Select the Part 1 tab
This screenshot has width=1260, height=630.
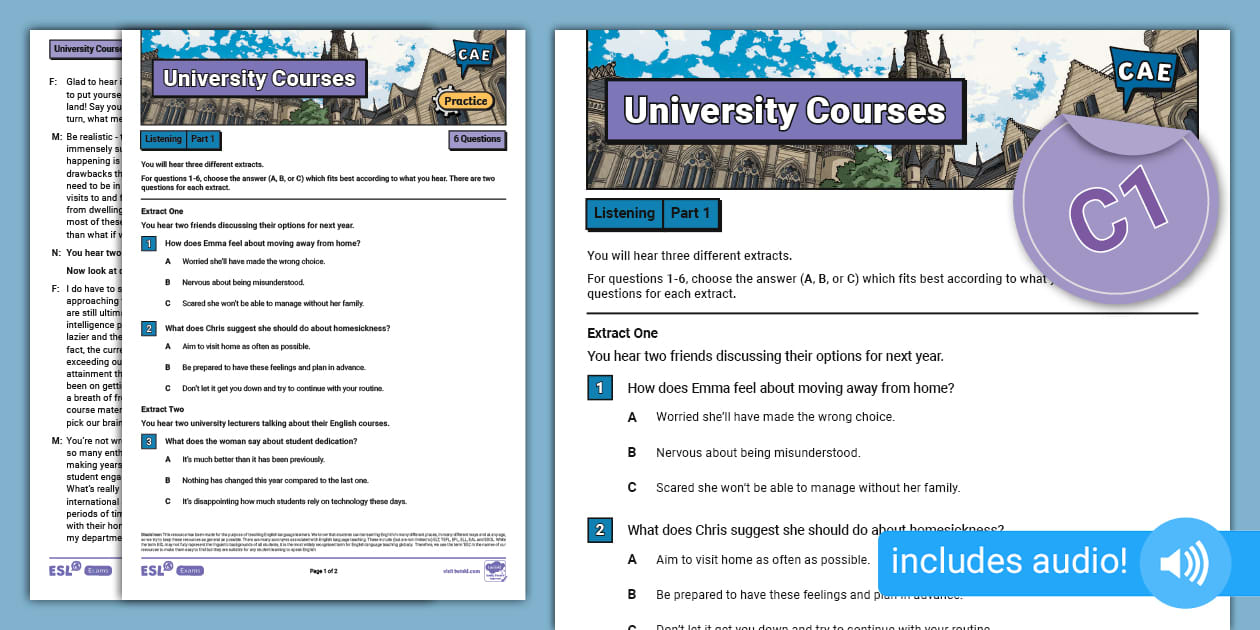coord(690,213)
